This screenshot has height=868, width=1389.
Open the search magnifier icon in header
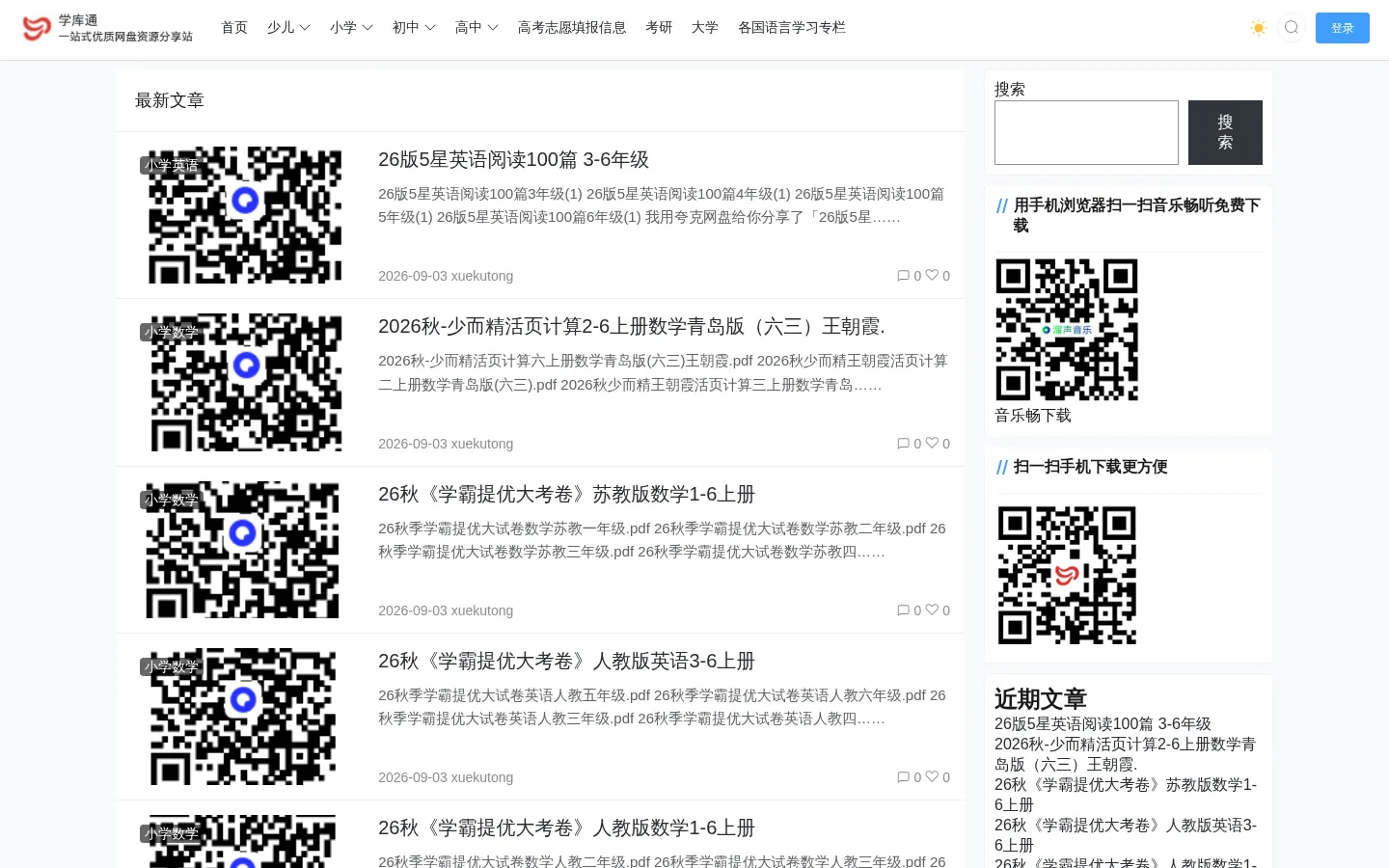(1292, 28)
